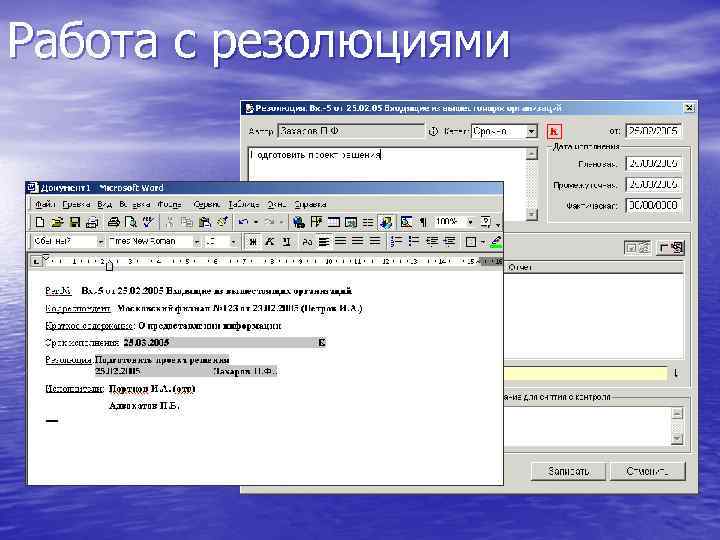The image size is (720, 540).
Task: Toggle the Drawing toolbar icon
Action: tap(386, 223)
